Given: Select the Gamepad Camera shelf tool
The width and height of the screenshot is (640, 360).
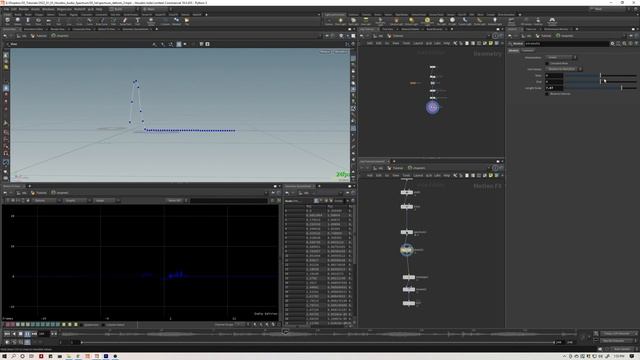Looking at the screenshot, I should pos(552,21).
